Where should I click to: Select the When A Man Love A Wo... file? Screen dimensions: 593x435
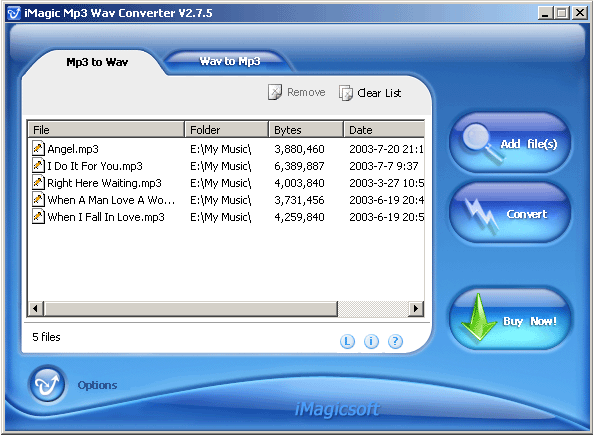226,200
